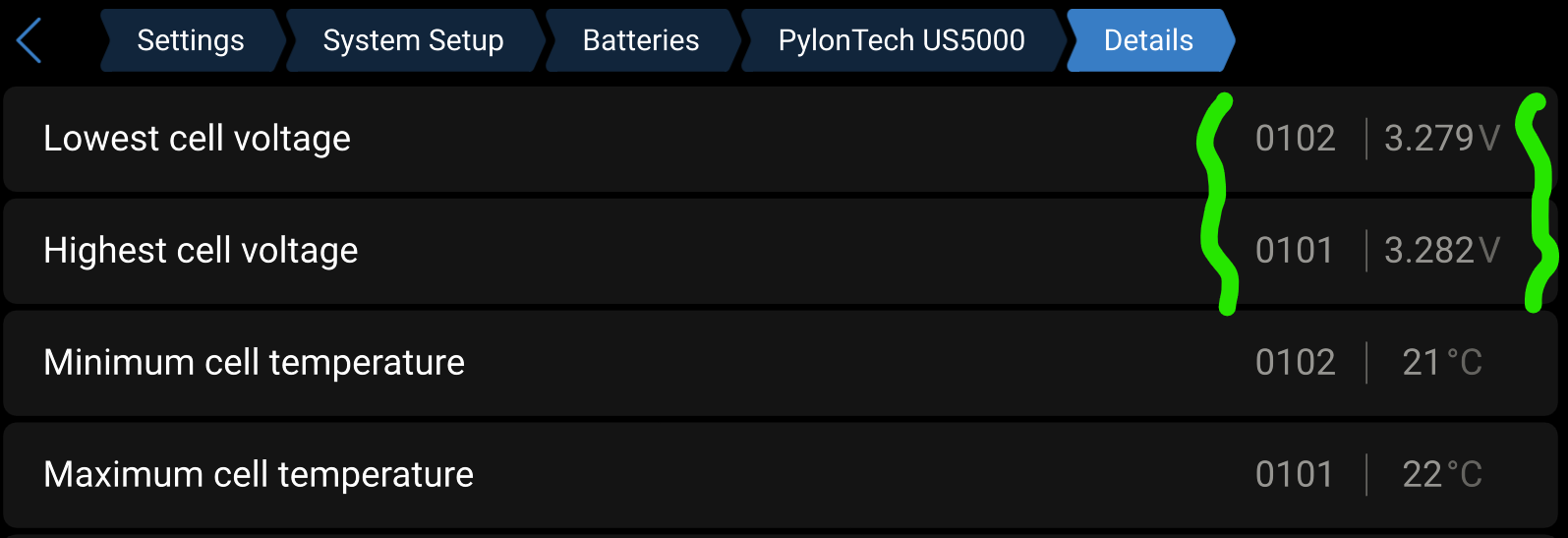Viewport: 1568px width, 538px height.
Task: Click the 3.279V lowest voltage value
Action: (x=1441, y=139)
